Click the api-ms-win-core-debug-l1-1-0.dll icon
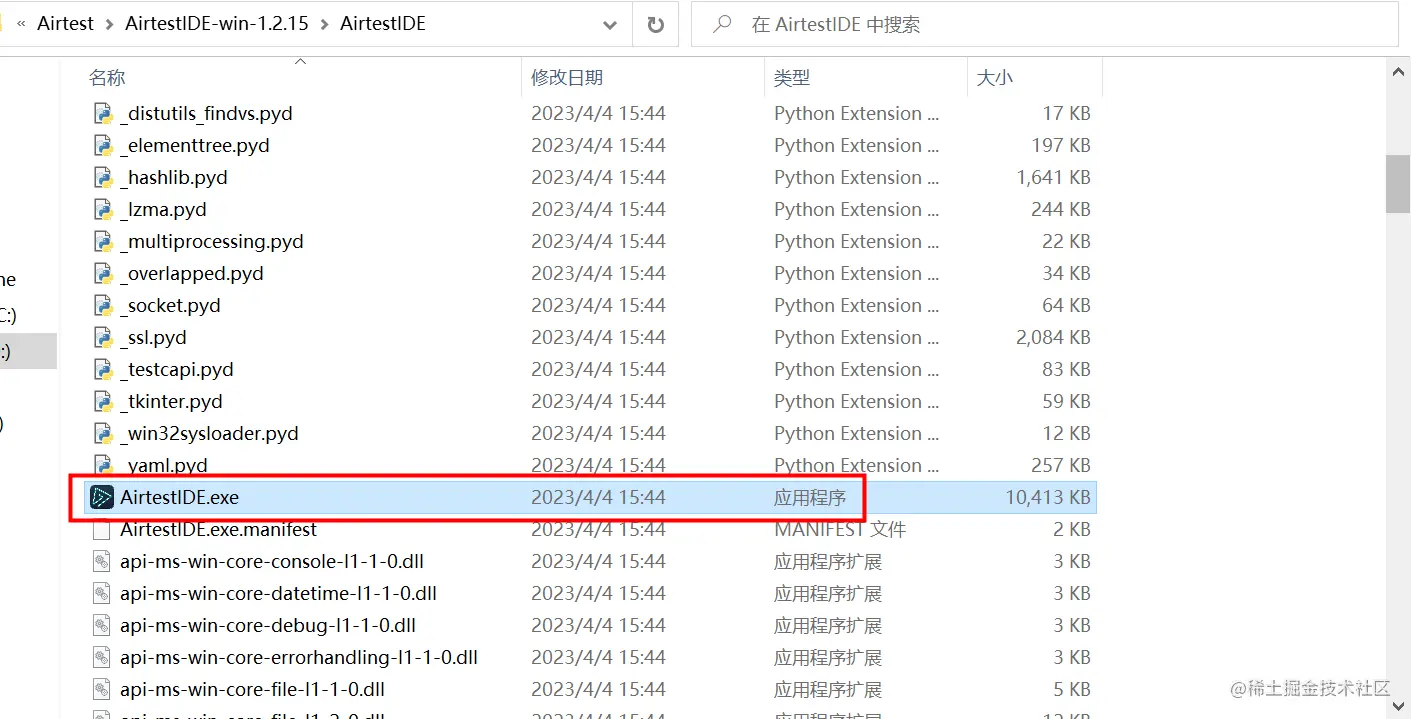 [101, 625]
